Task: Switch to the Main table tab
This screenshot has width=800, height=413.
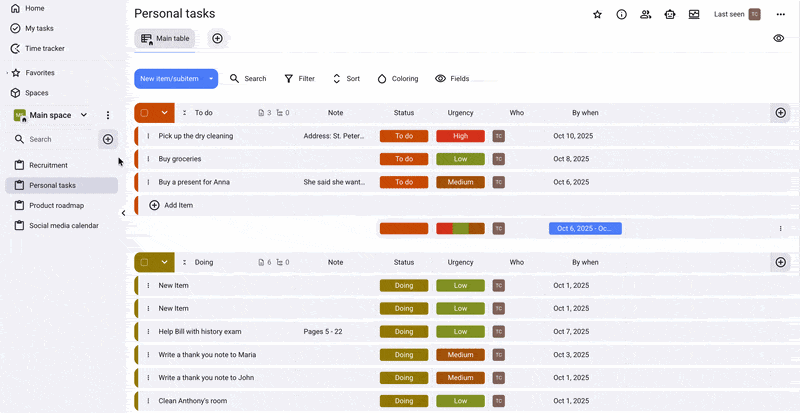Action: (165, 38)
